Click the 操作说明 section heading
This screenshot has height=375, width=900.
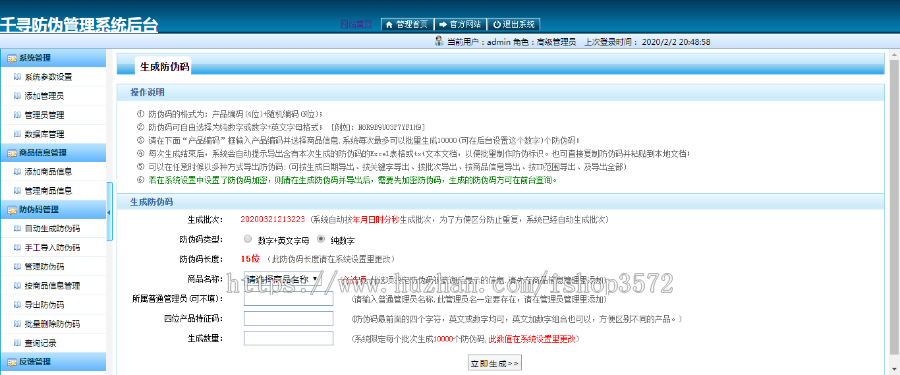tap(147, 92)
